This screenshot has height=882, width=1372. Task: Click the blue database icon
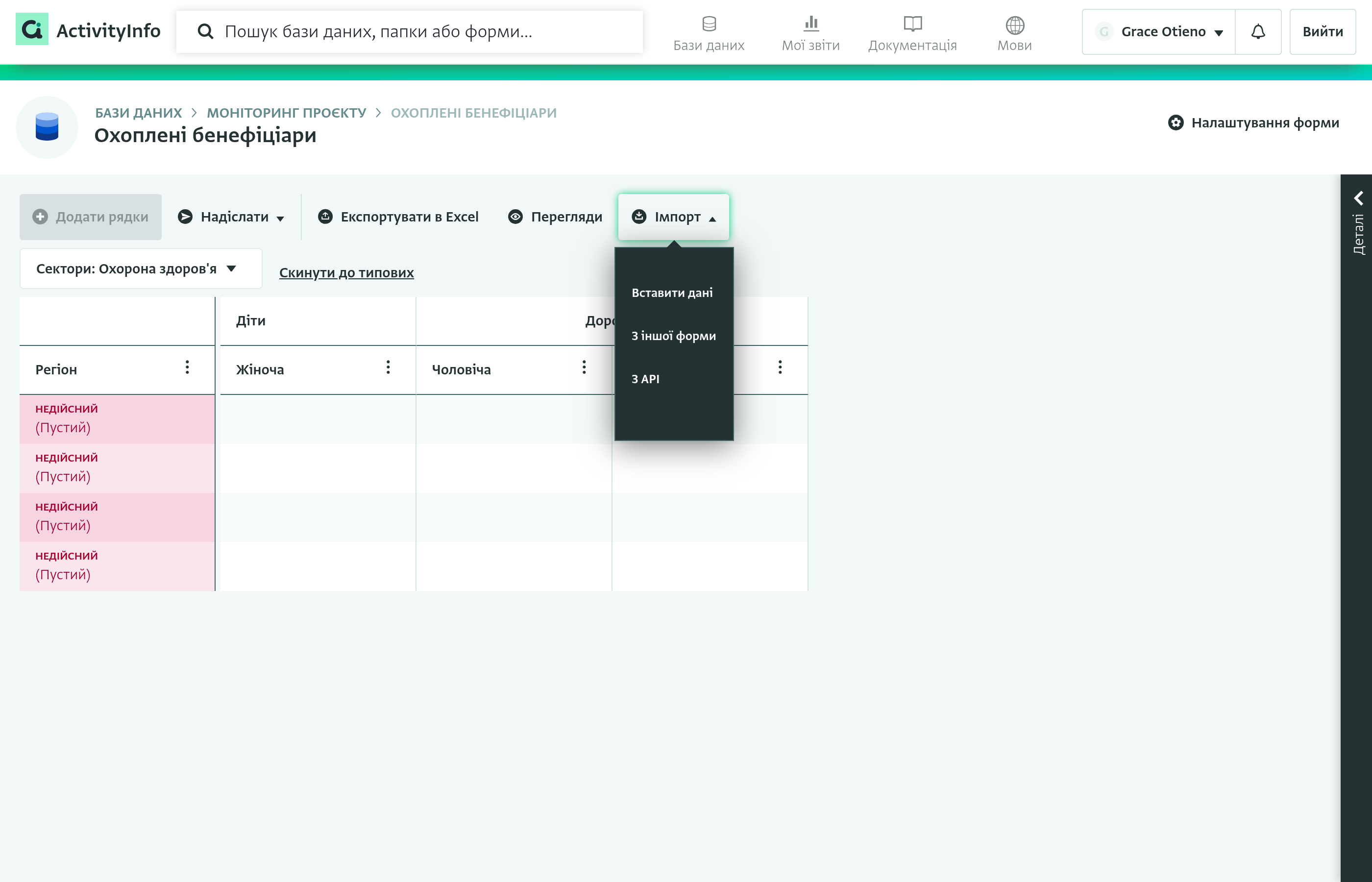click(47, 126)
